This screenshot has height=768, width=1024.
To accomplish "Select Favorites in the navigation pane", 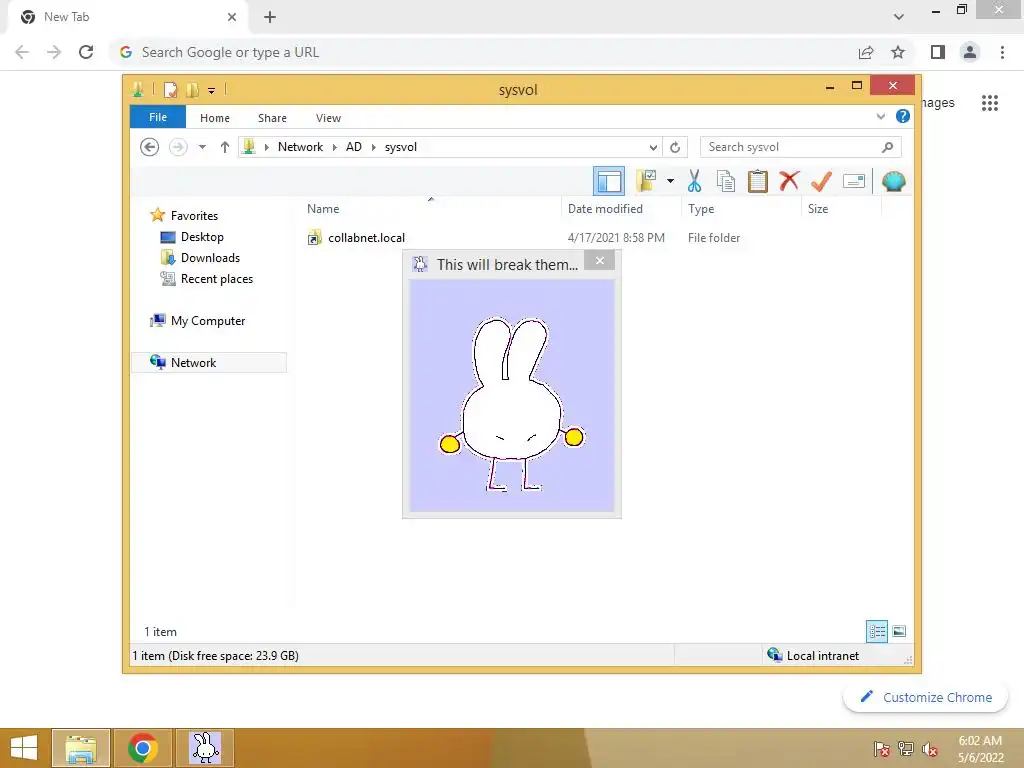I will [x=194, y=216].
